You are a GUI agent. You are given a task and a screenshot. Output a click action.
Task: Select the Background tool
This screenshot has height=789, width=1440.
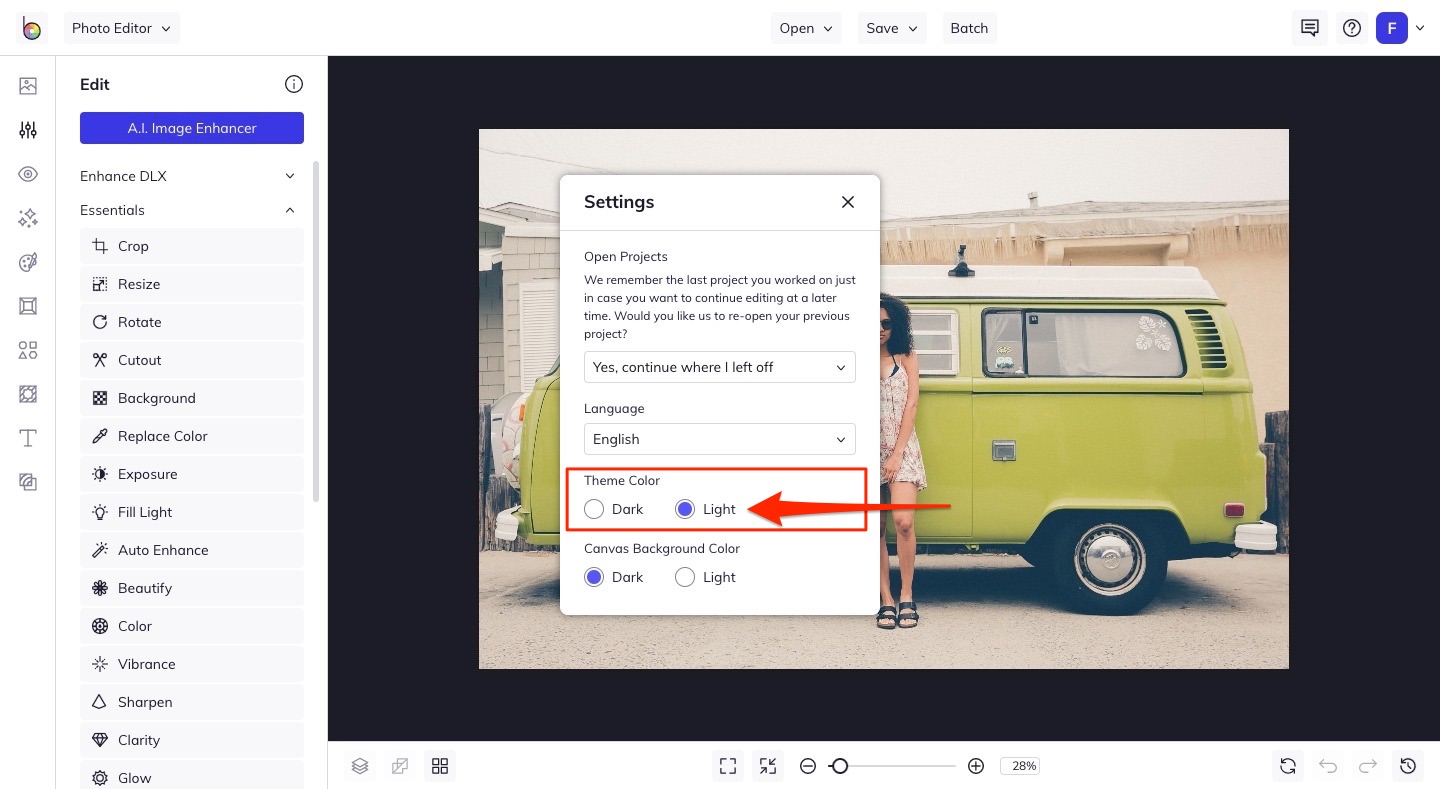[192, 398]
